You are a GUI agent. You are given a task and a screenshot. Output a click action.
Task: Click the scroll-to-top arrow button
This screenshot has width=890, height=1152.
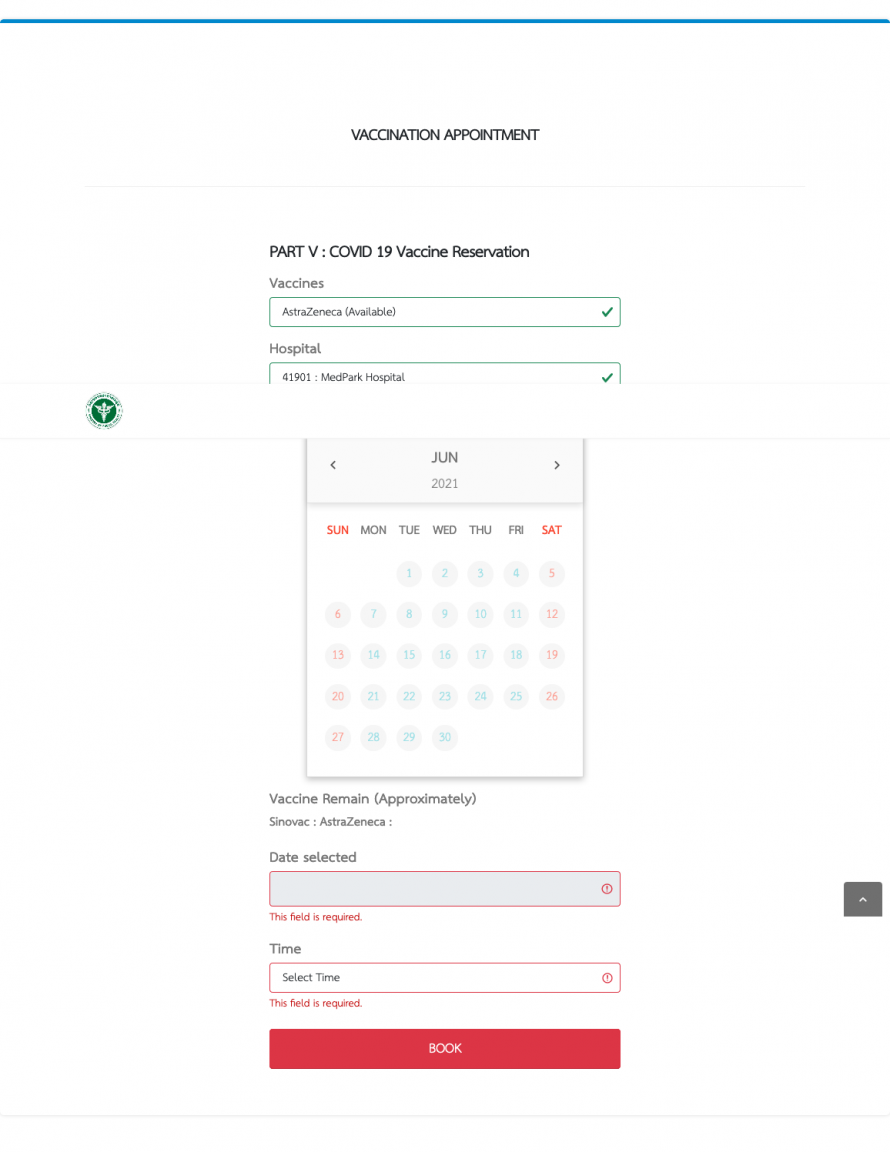click(862, 898)
